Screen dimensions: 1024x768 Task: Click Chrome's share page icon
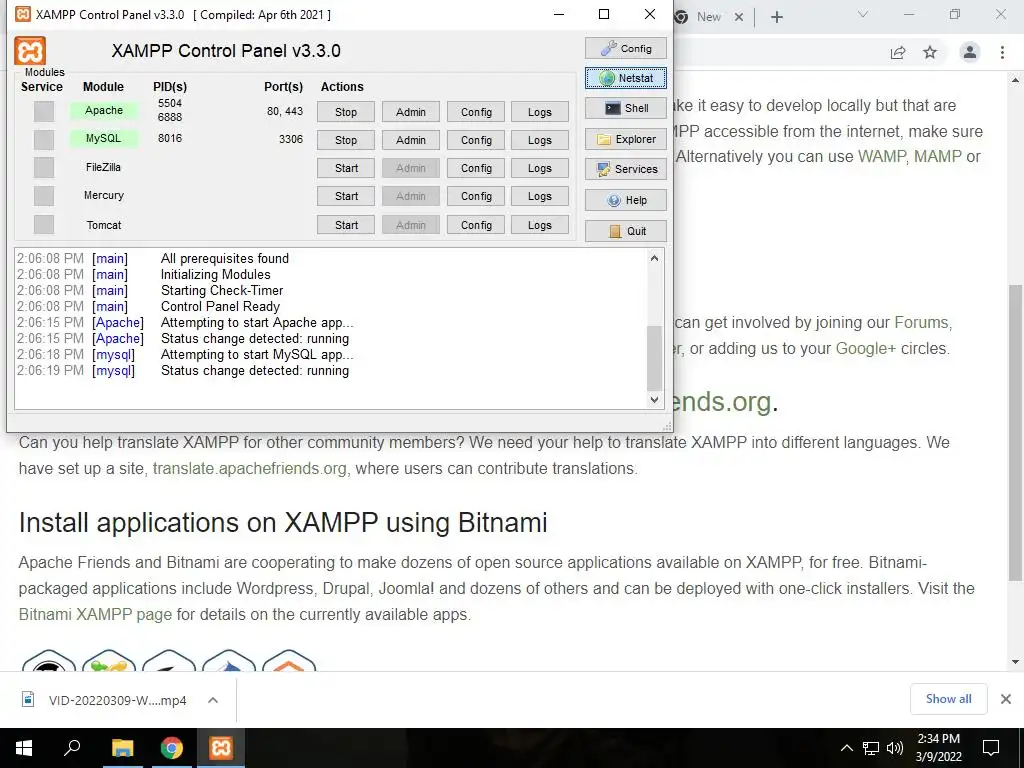click(898, 53)
